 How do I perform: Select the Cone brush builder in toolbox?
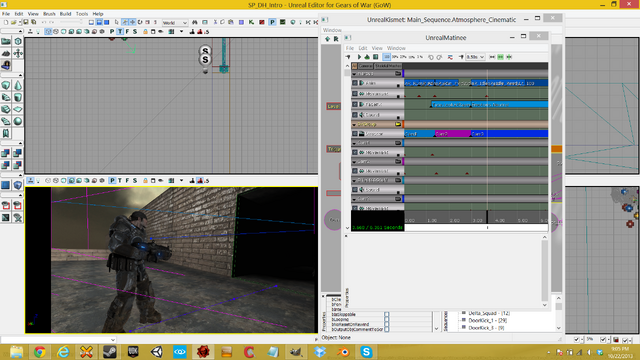tap(18, 85)
